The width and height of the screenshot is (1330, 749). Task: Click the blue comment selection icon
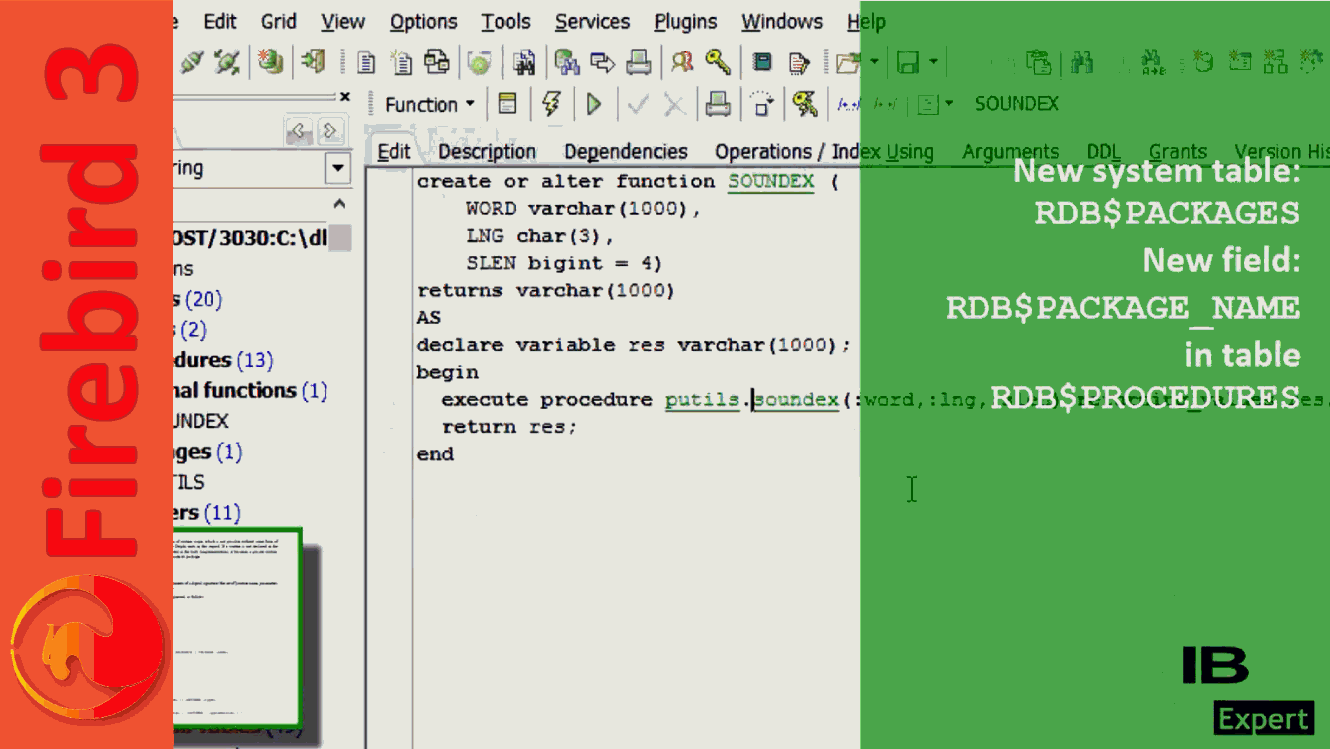(x=850, y=104)
